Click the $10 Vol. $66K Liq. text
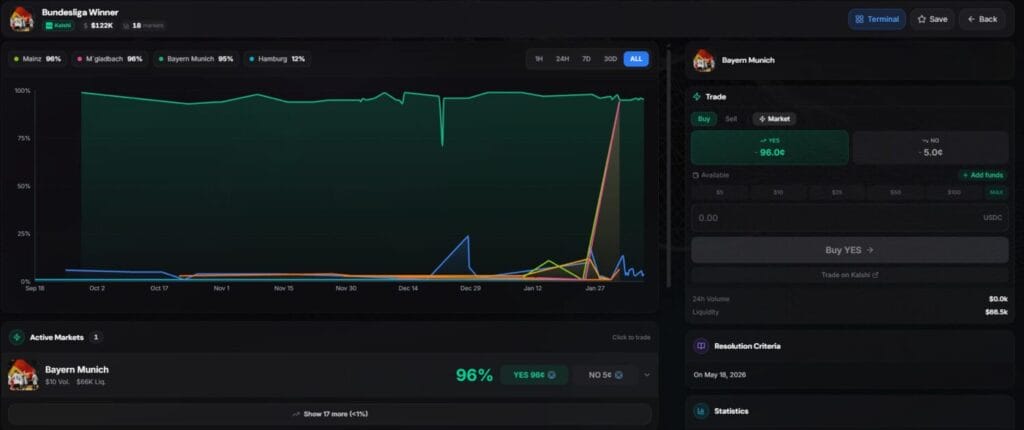This screenshot has height=430, width=1024. tap(75, 382)
